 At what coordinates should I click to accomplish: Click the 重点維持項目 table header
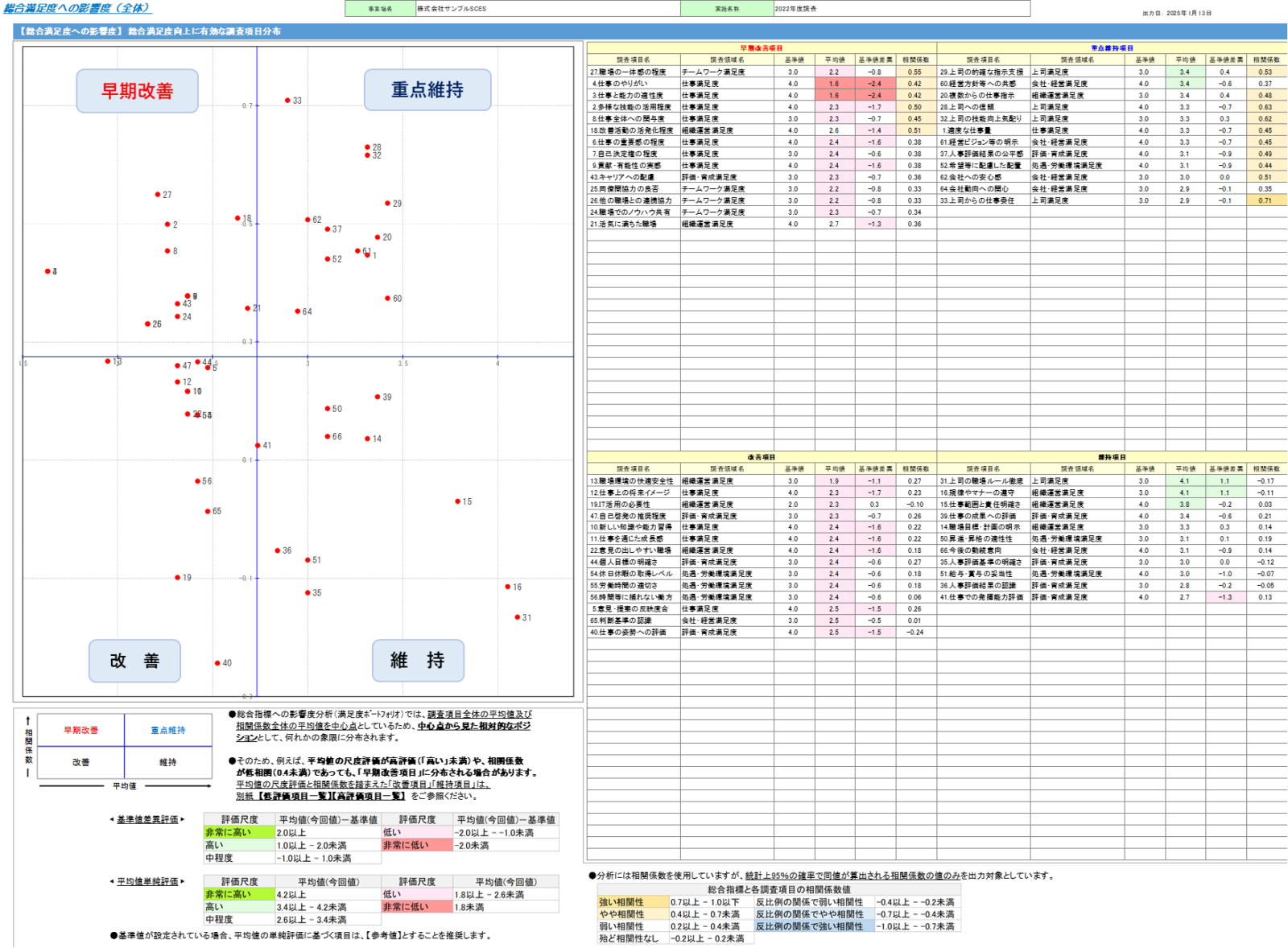[1112, 48]
